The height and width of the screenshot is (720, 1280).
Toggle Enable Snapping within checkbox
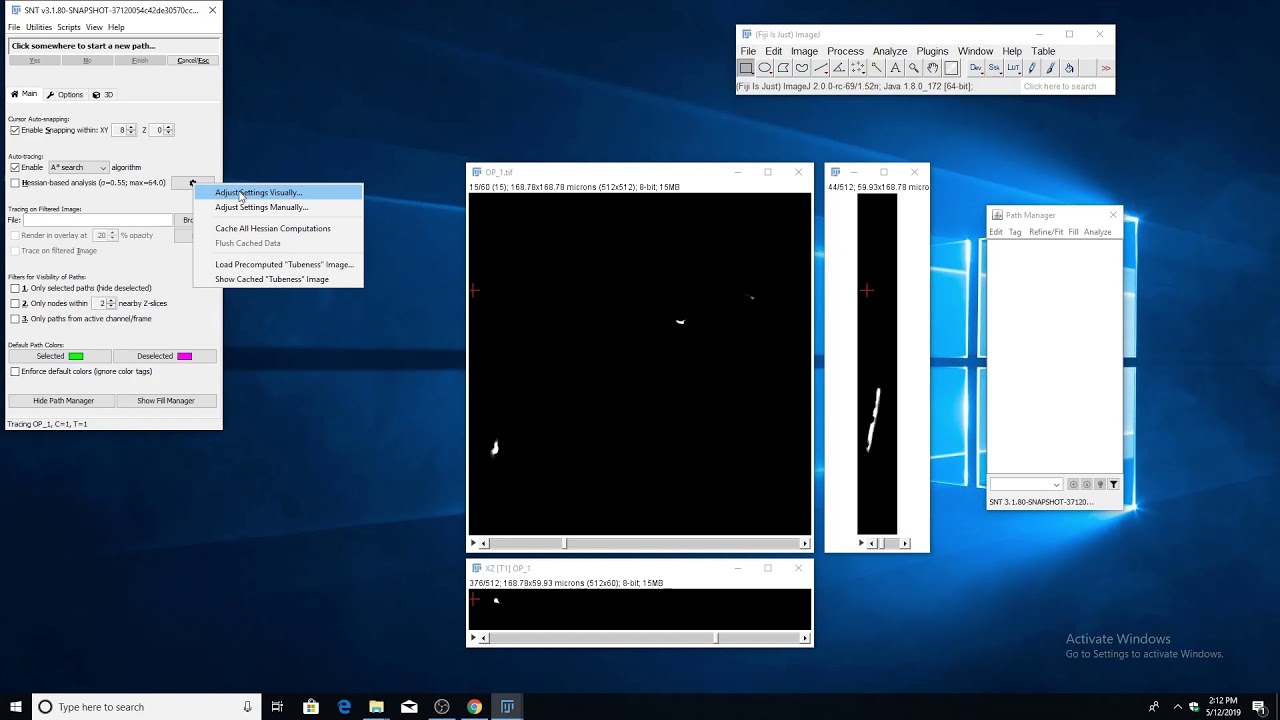[14, 130]
